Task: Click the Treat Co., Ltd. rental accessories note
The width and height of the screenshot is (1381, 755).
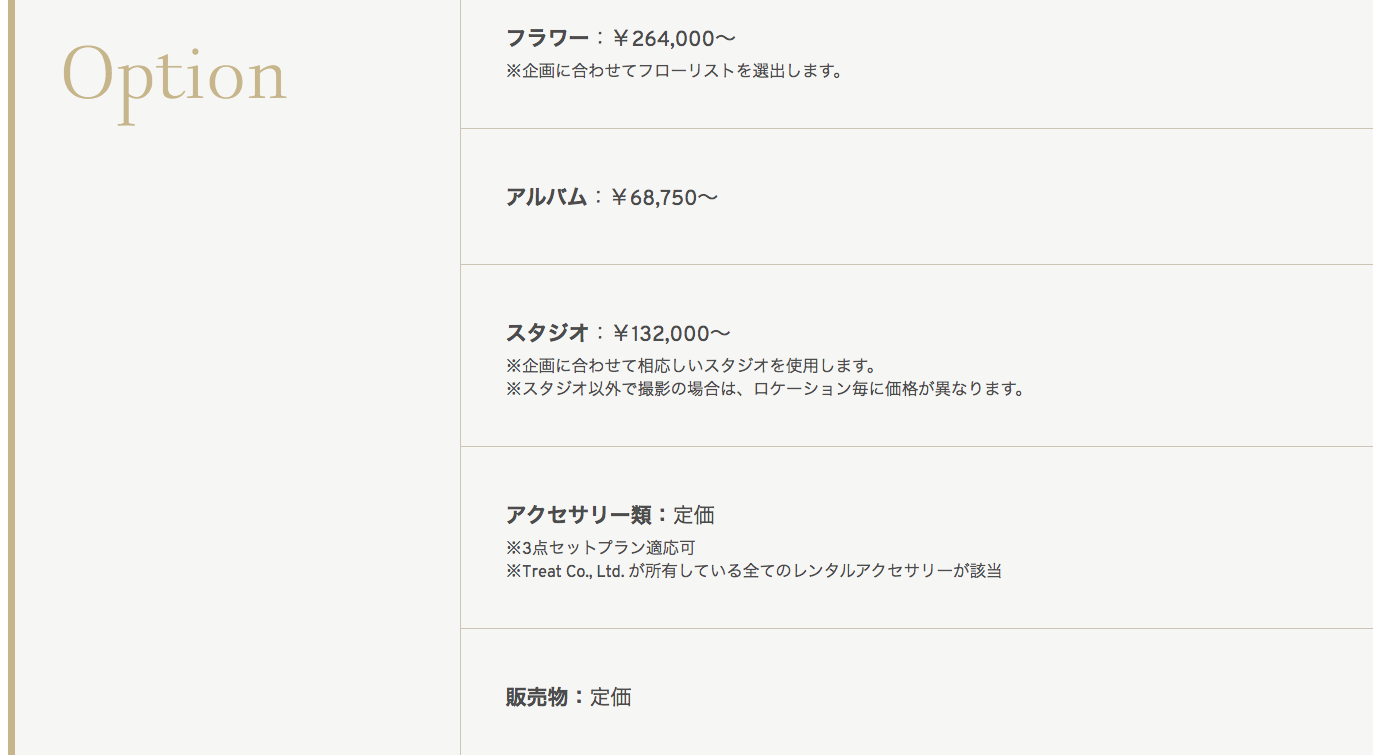Action: (754, 571)
